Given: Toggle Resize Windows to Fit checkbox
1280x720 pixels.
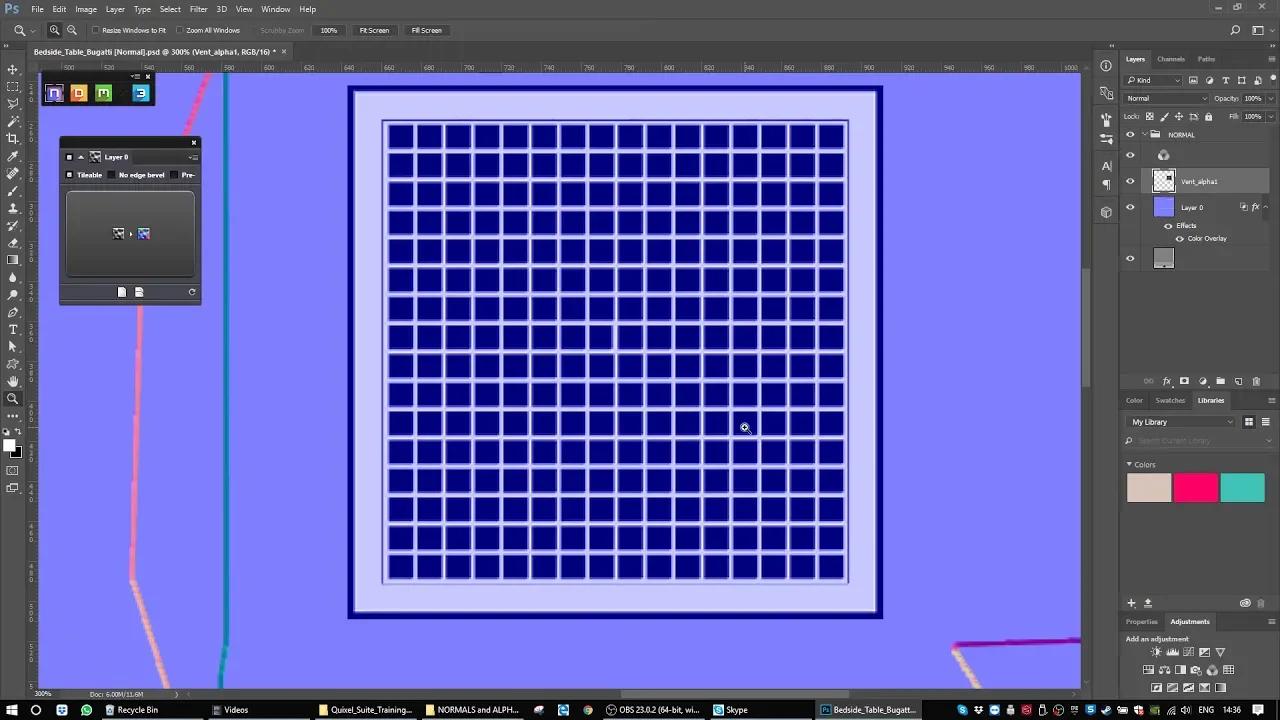Looking at the screenshot, I should tap(96, 30).
